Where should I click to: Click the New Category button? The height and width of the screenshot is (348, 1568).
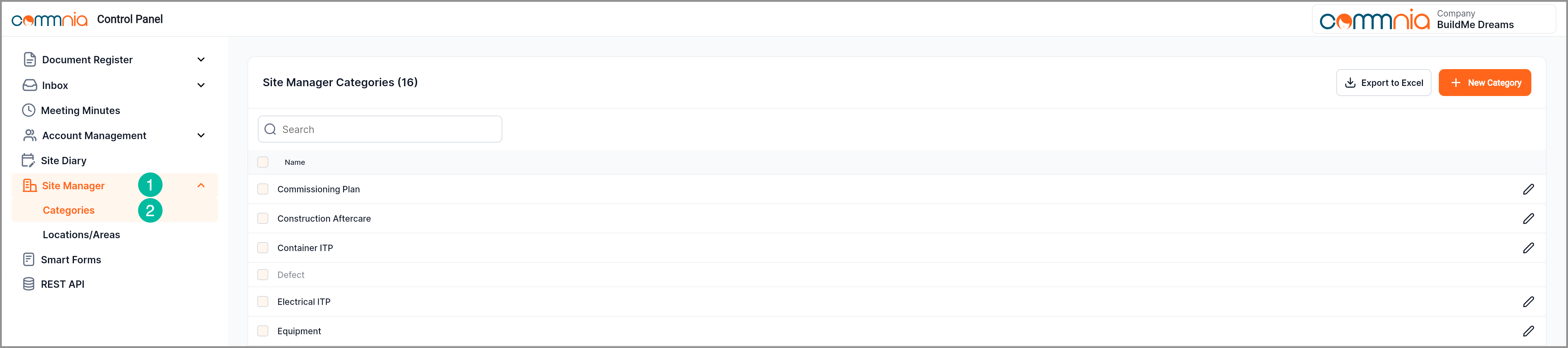point(1485,83)
